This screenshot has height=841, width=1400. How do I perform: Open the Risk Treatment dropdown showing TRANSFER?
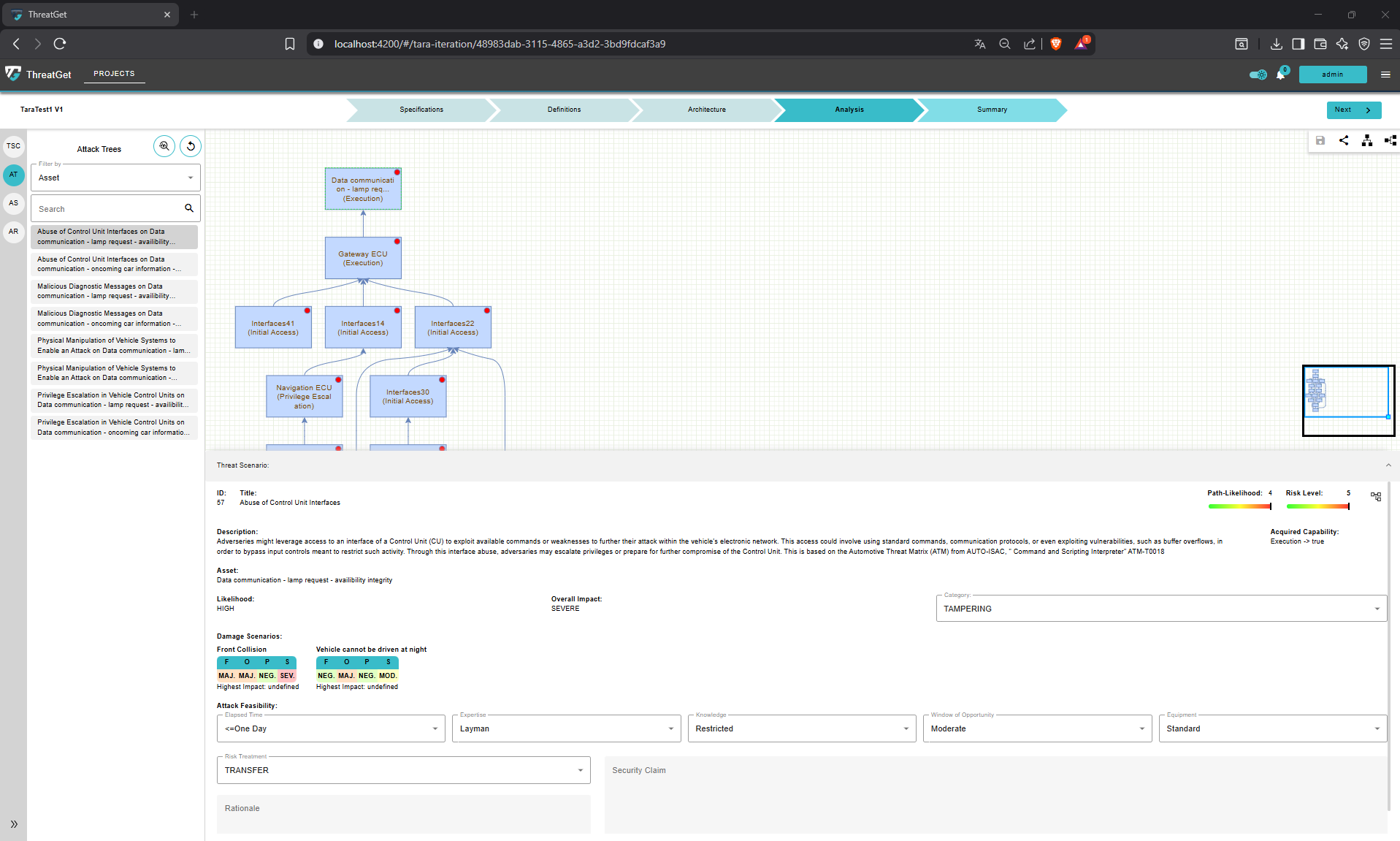pyautogui.click(x=403, y=770)
